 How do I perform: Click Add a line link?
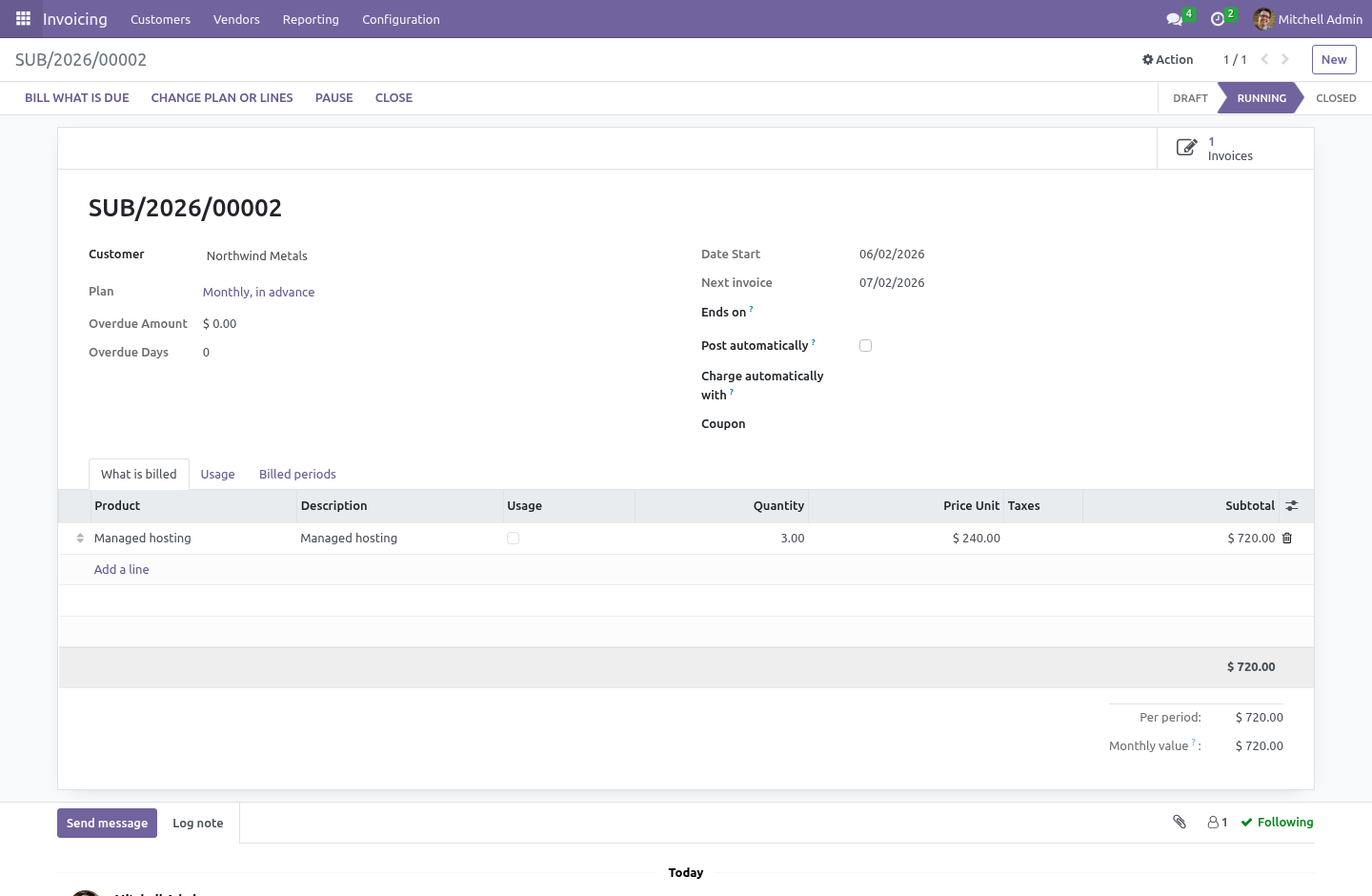pos(121,570)
